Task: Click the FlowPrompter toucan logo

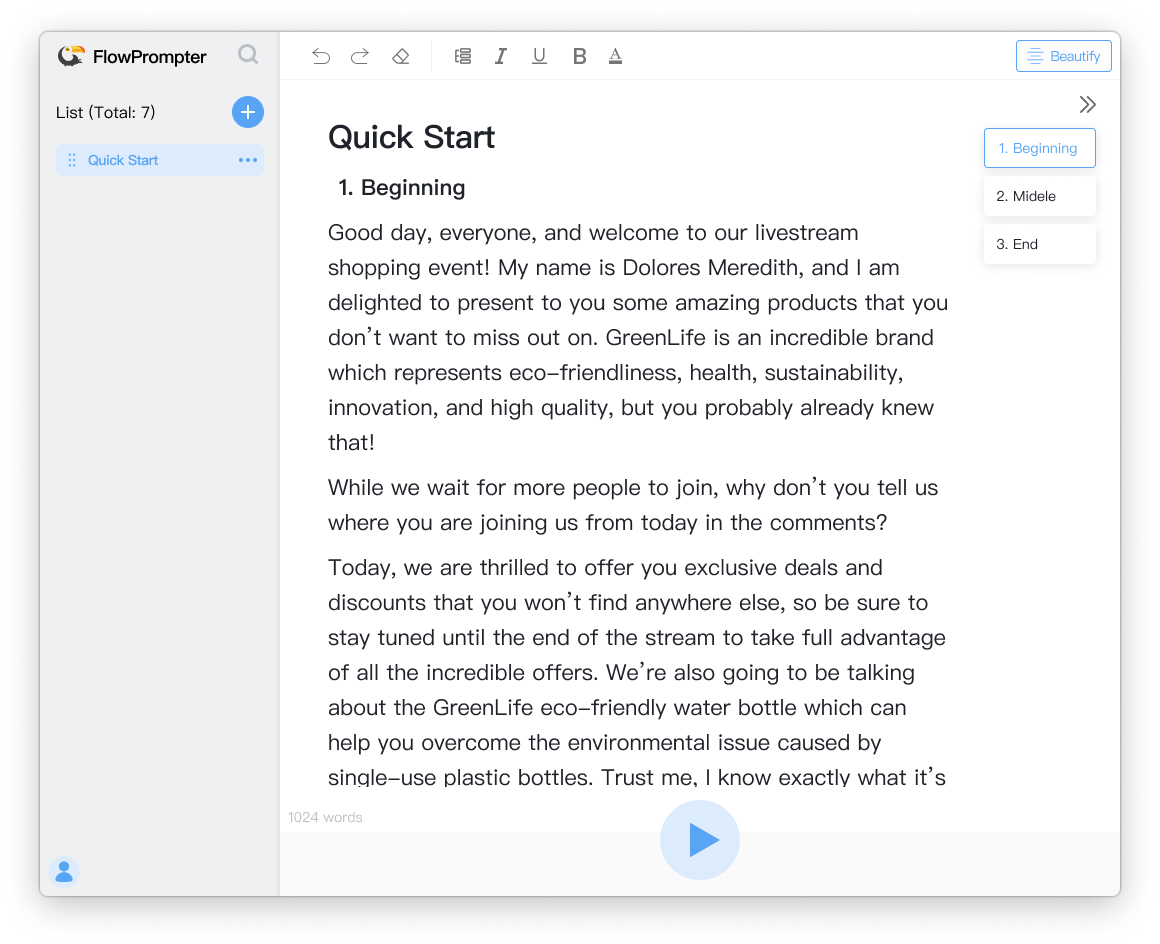Action: point(71,56)
